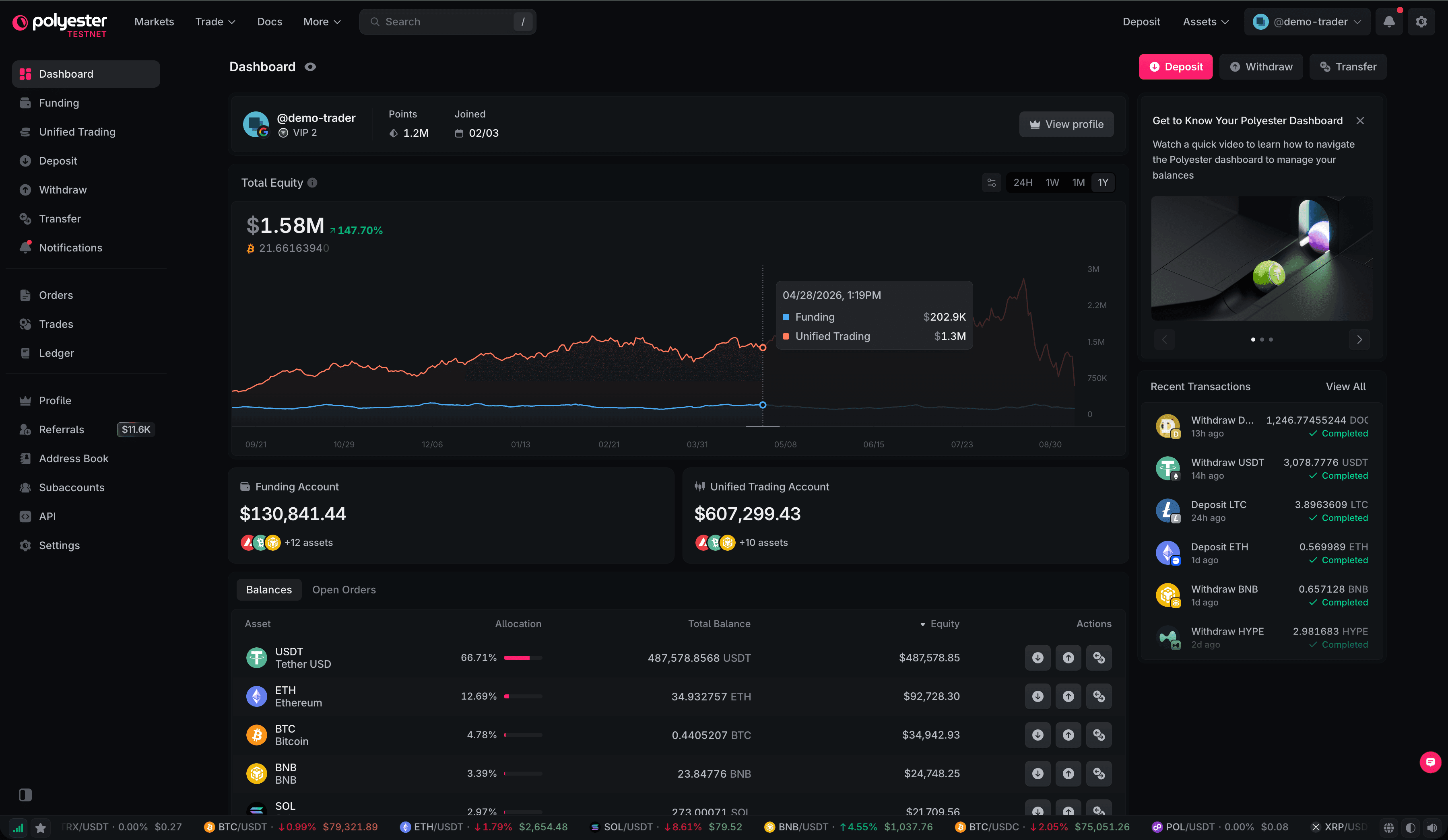
Task: Click the Tether USDT coin icon
Action: [256, 658]
